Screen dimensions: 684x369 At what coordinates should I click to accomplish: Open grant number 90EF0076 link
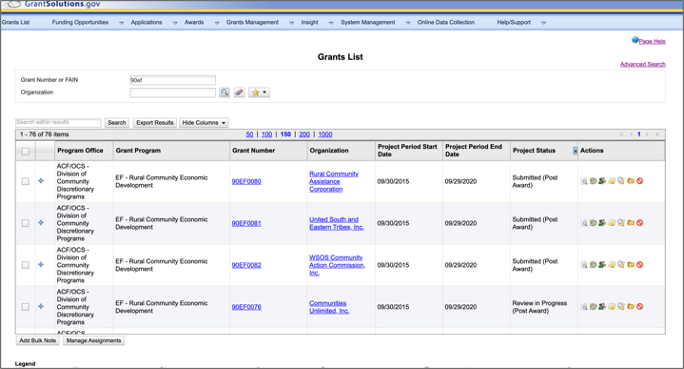[x=246, y=307]
